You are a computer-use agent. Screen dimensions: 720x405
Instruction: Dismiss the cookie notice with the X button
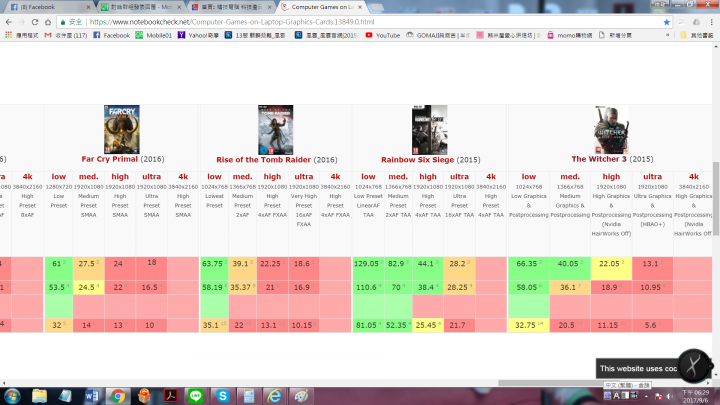(693, 366)
